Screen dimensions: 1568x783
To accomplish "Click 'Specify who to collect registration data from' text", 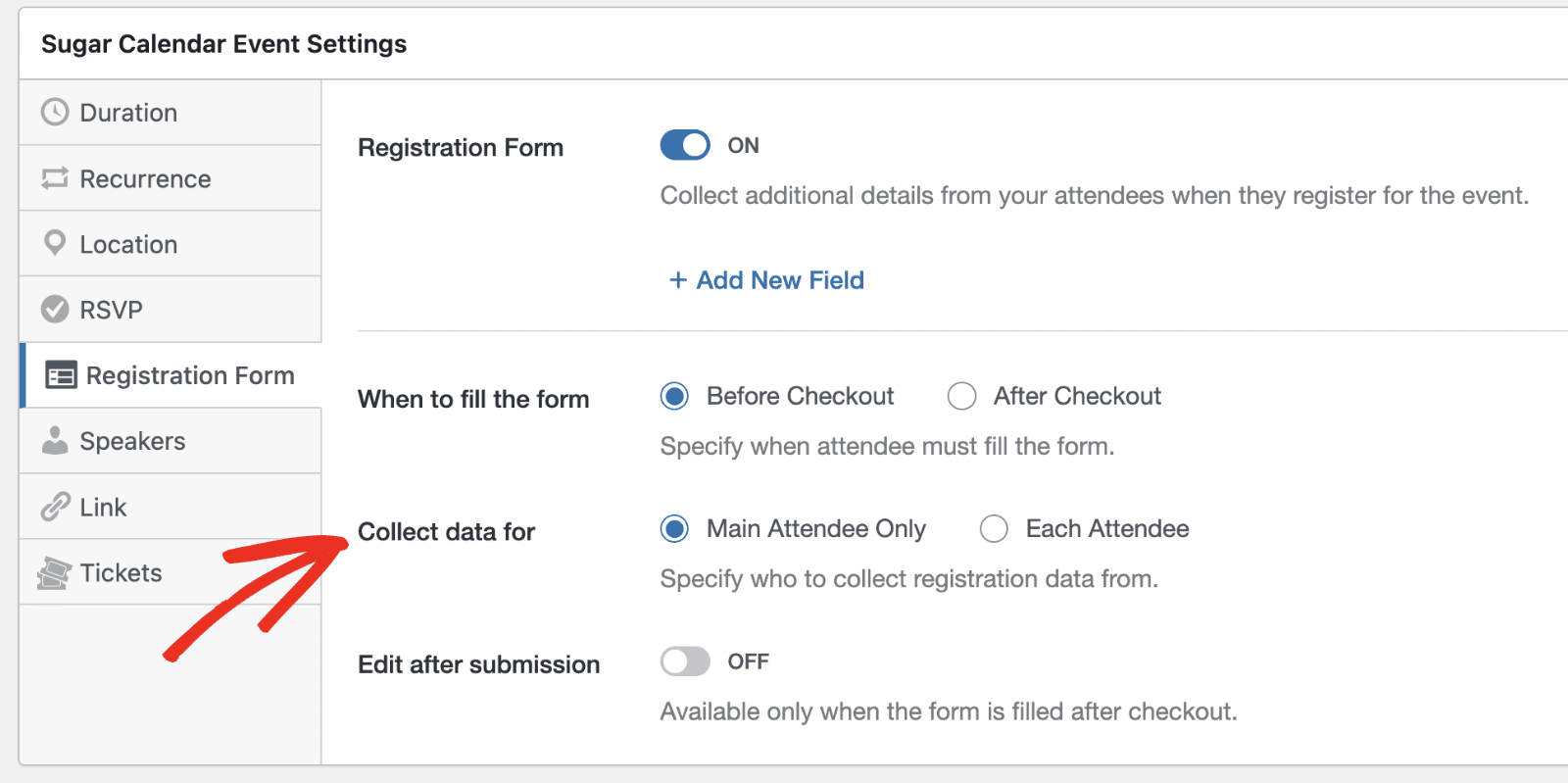I will click(x=908, y=579).
